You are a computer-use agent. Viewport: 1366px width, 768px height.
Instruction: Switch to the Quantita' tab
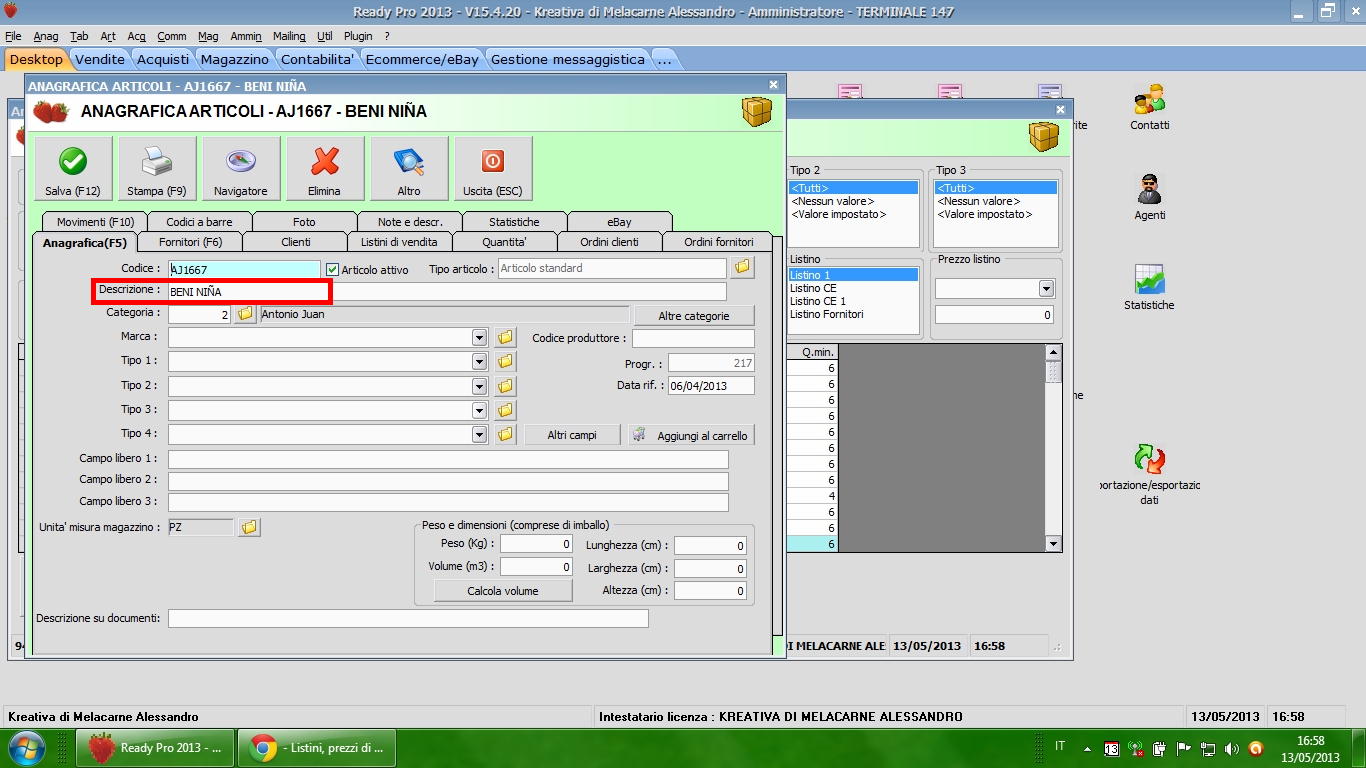[x=504, y=242]
